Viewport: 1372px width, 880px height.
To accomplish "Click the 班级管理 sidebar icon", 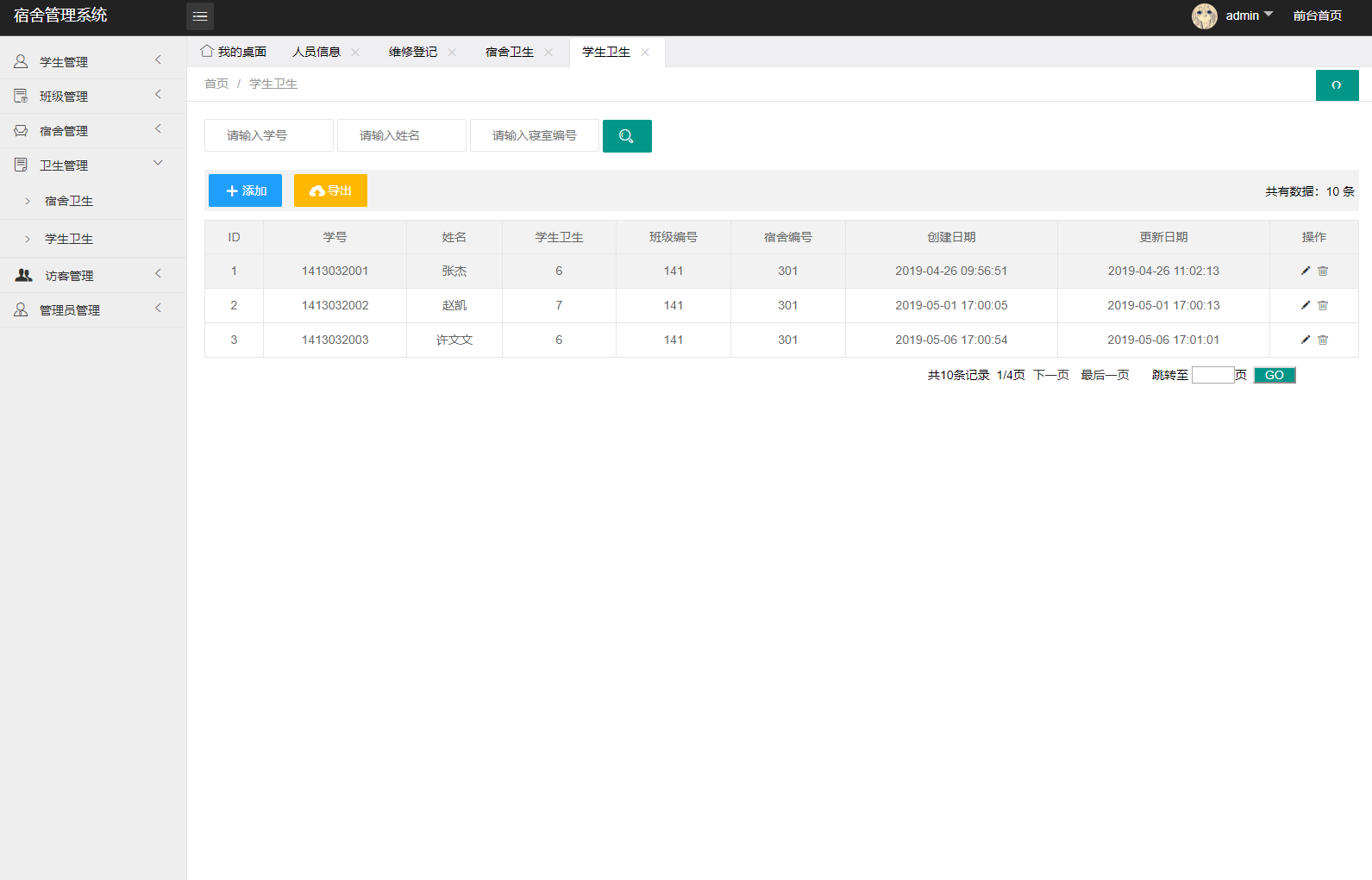I will 21,96.
